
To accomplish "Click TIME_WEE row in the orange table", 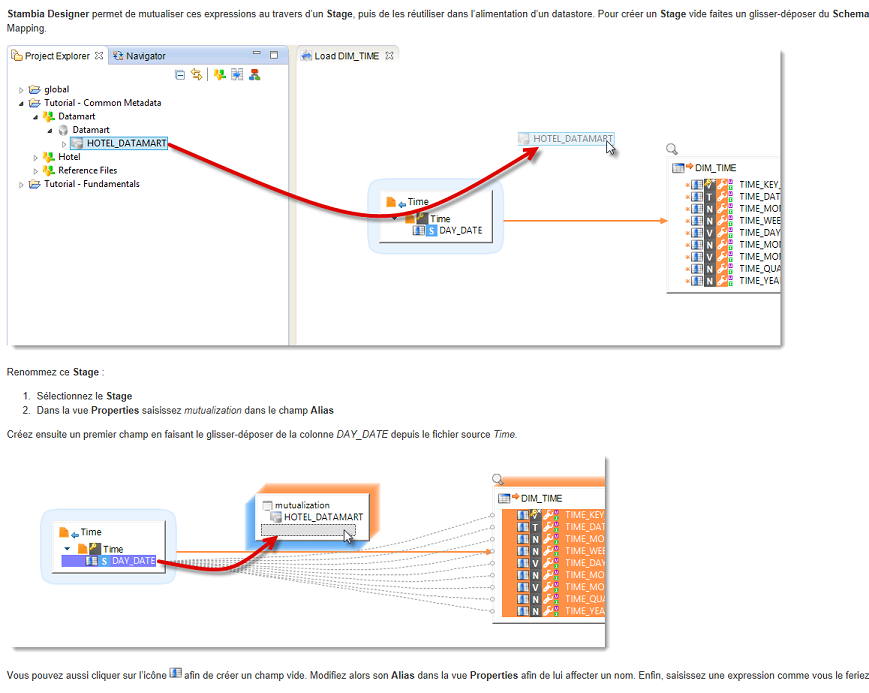I will pyautogui.click(x=553, y=551).
